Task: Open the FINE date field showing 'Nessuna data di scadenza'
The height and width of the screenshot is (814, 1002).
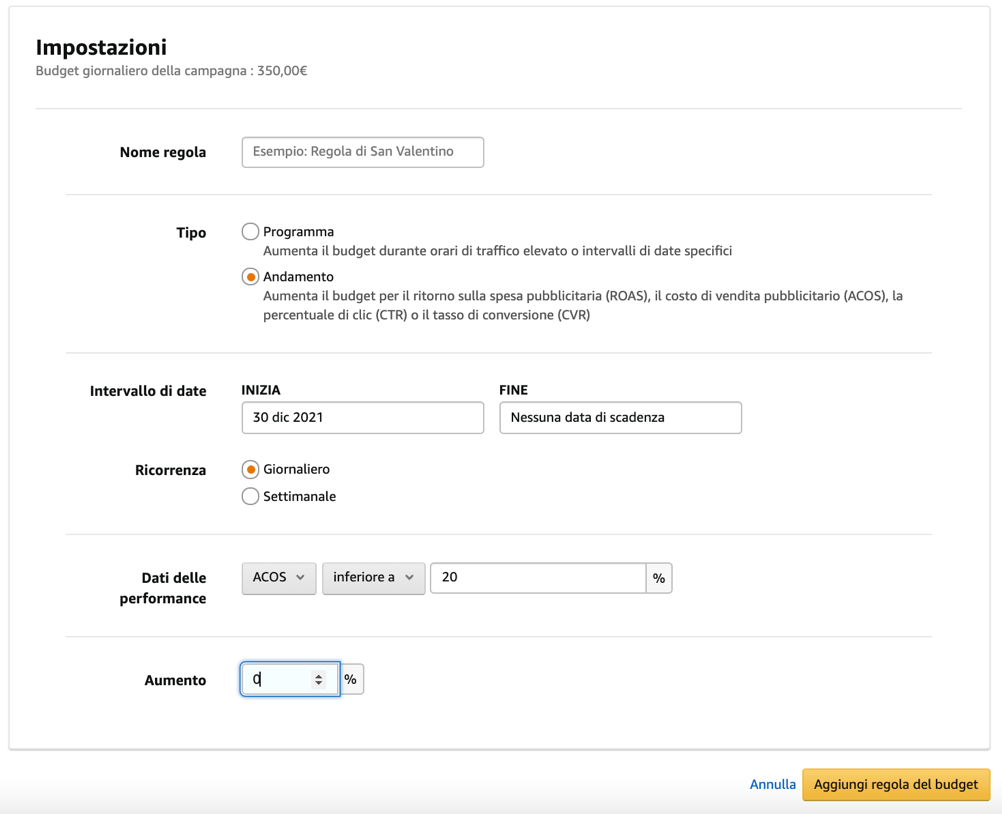Action: click(x=620, y=417)
